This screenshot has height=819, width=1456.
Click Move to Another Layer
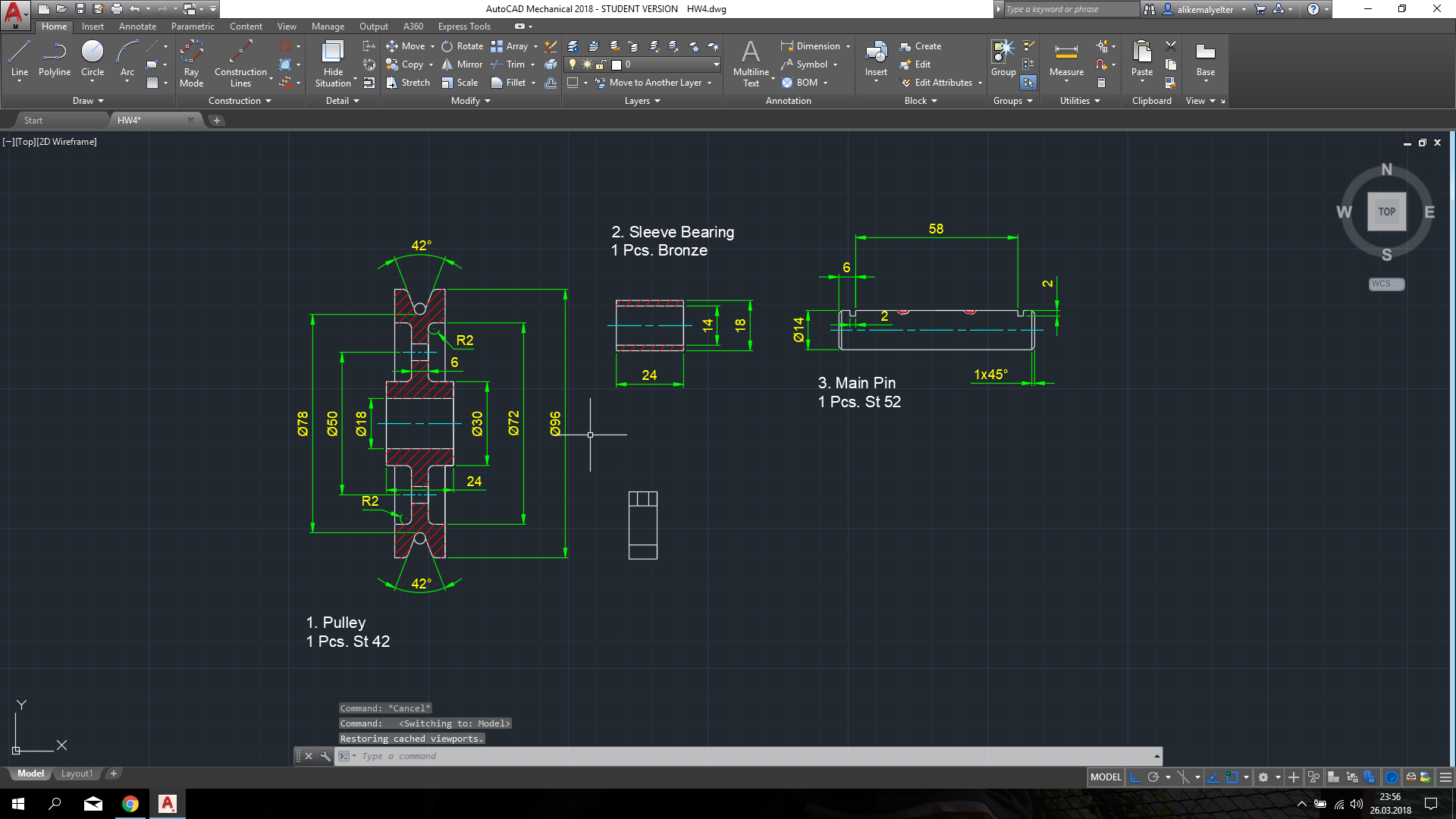pyautogui.click(x=654, y=83)
